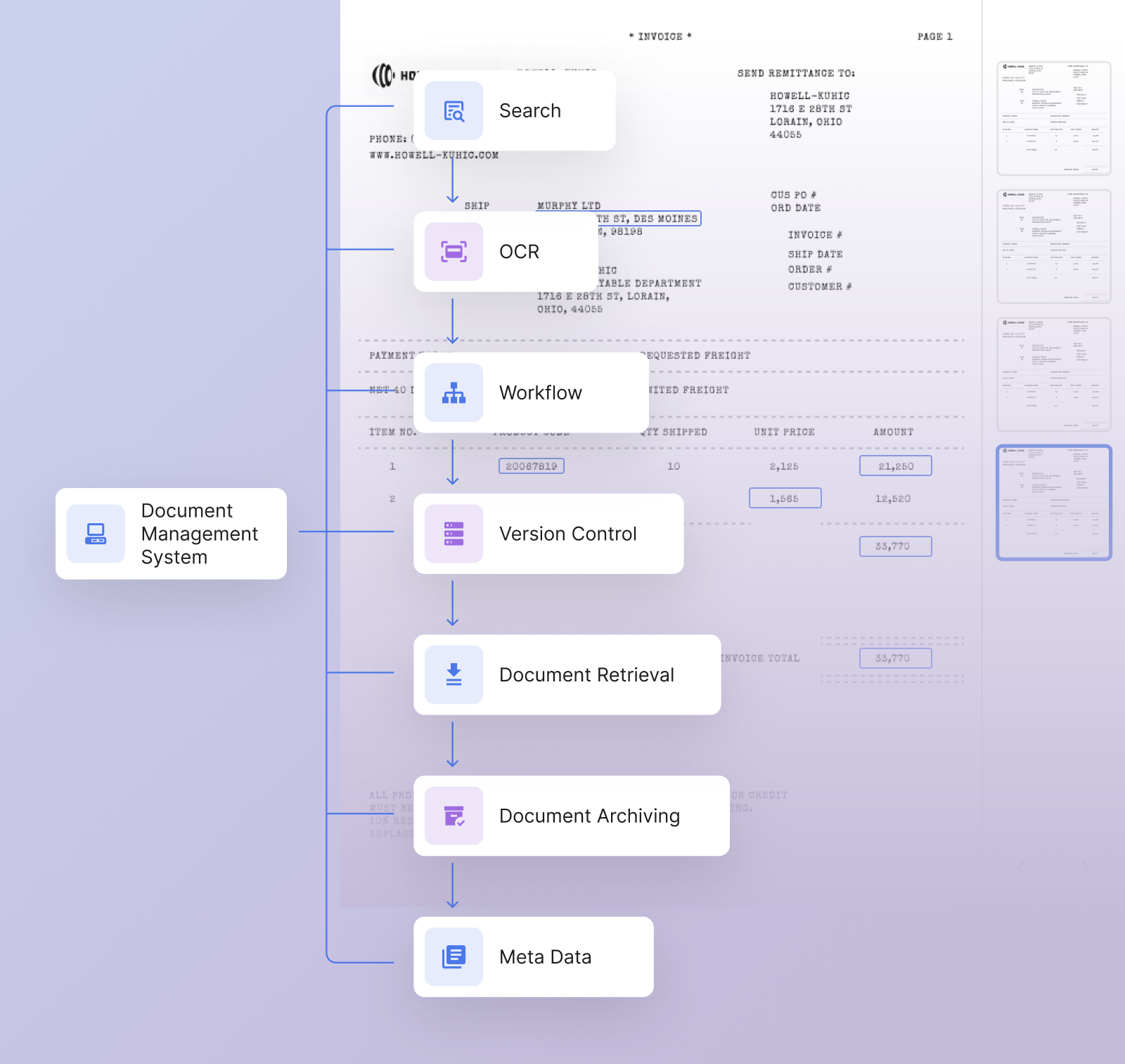The height and width of the screenshot is (1064, 1125).
Task: Click the Document Management System computer icon
Action: click(96, 534)
